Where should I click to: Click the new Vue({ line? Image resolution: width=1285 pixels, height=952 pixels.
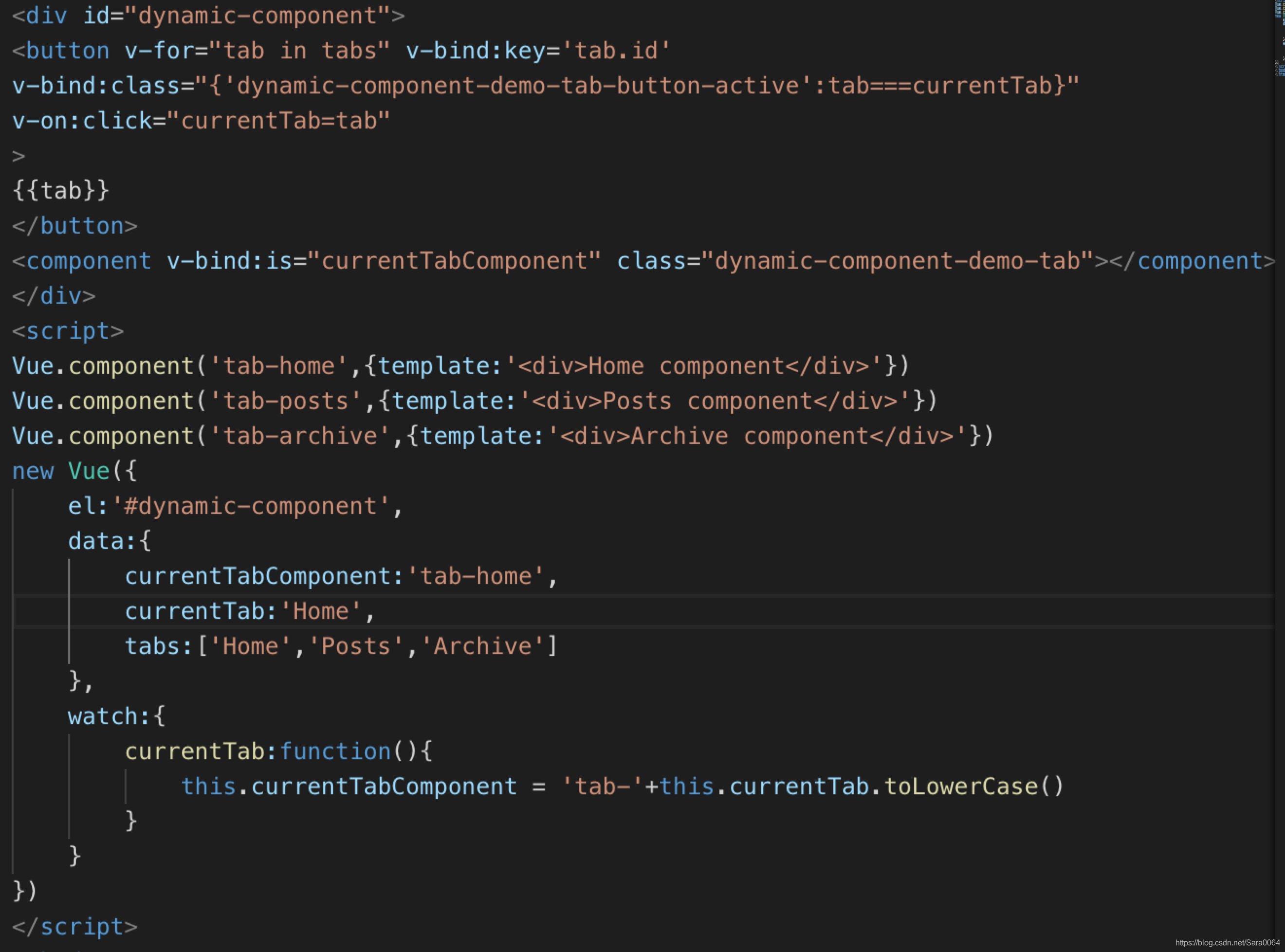[x=75, y=472]
